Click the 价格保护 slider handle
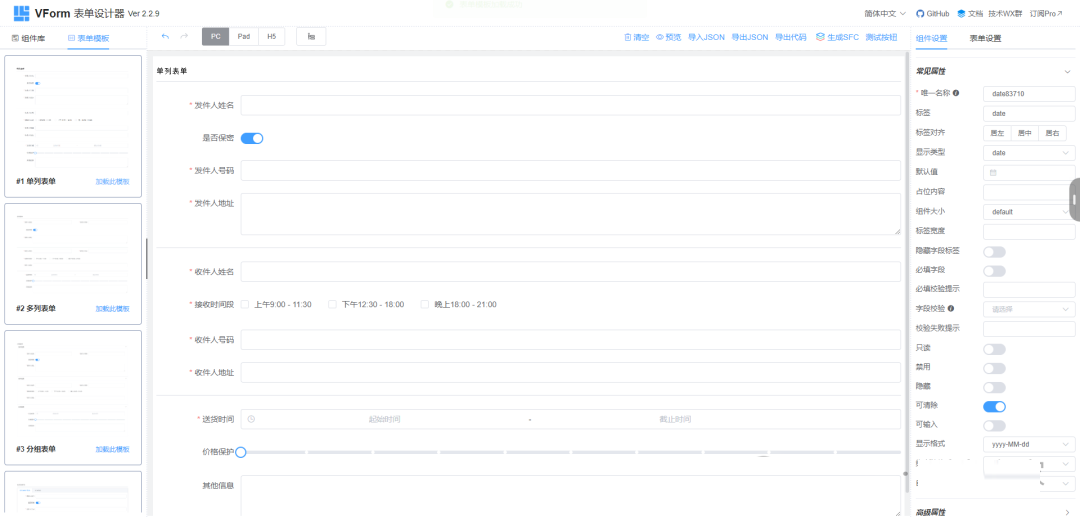Viewport: 1080px width, 517px height. pos(241,452)
